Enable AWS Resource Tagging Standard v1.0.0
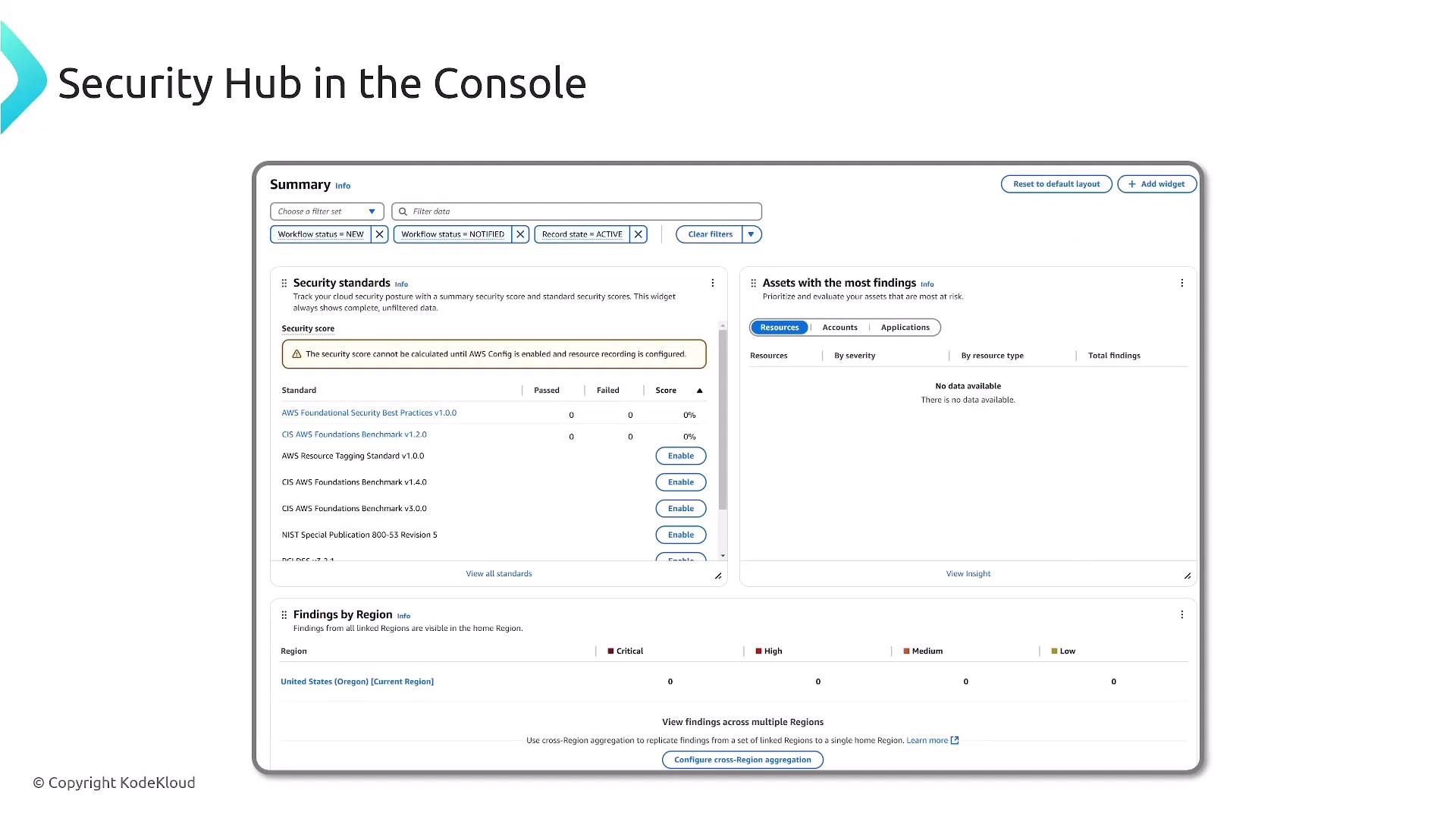This screenshot has height=819, width=1456. coord(680,456)
